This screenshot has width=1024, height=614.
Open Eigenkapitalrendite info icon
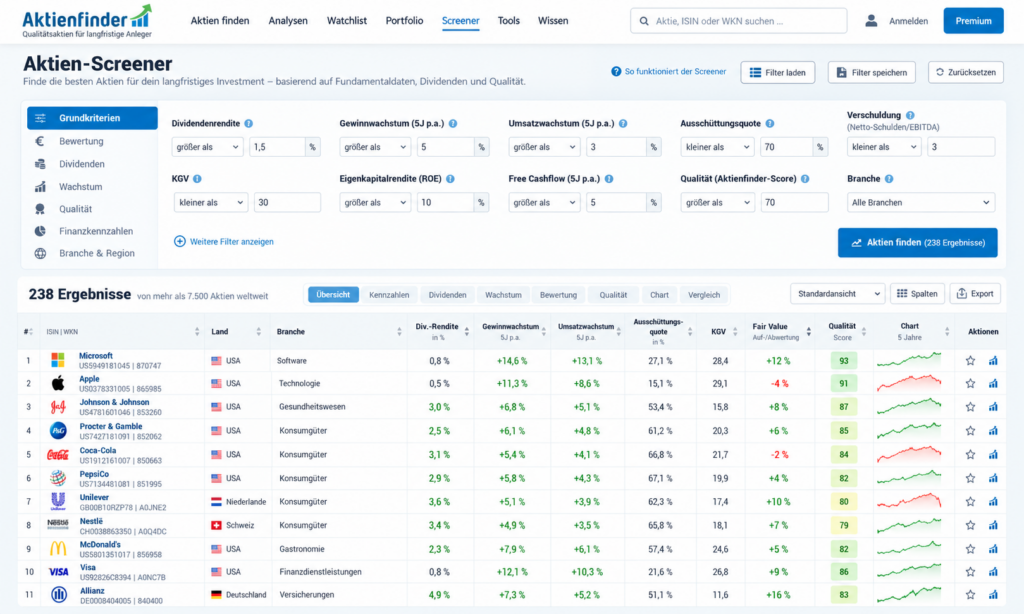[451, 179]
